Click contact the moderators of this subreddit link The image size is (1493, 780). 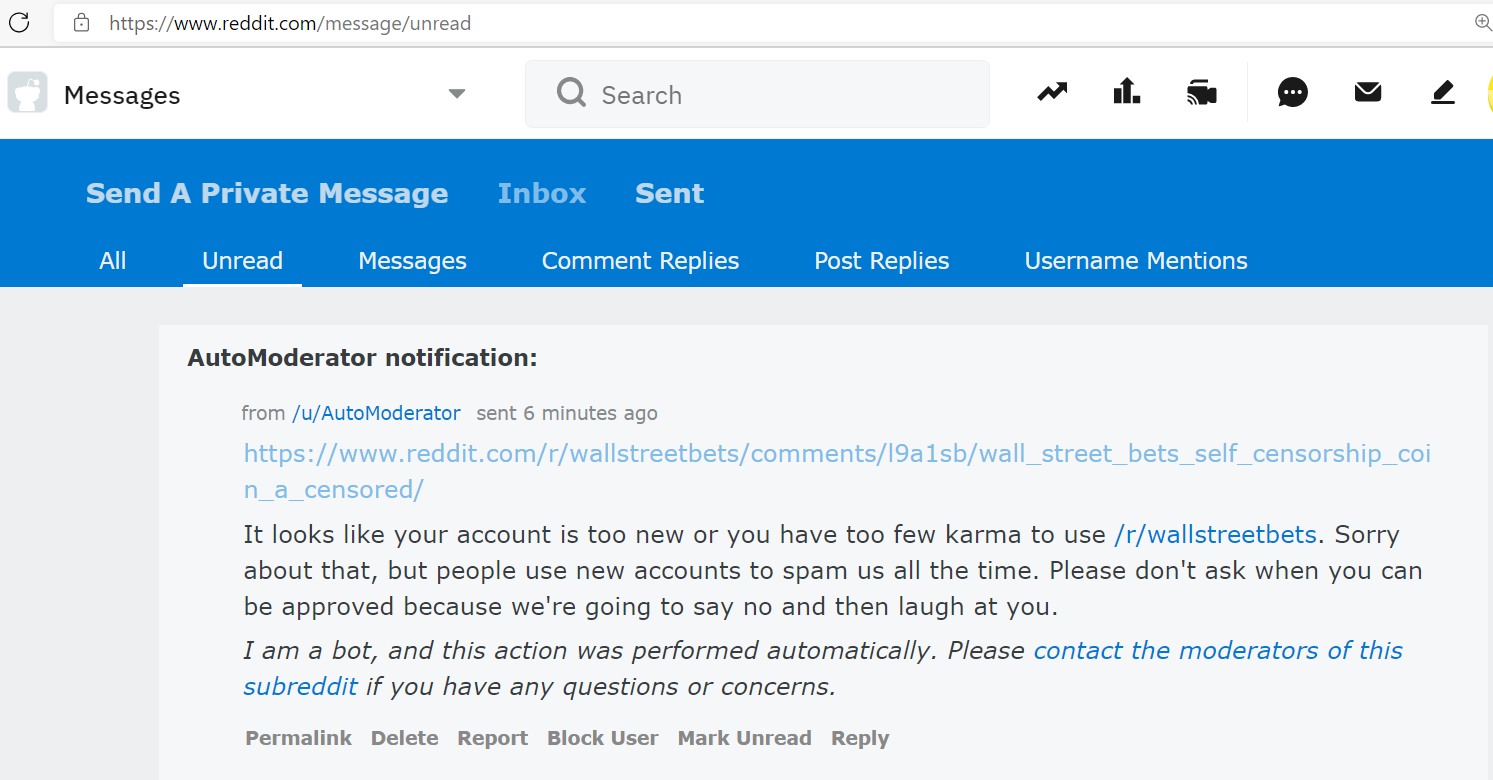pos(1217,651)
